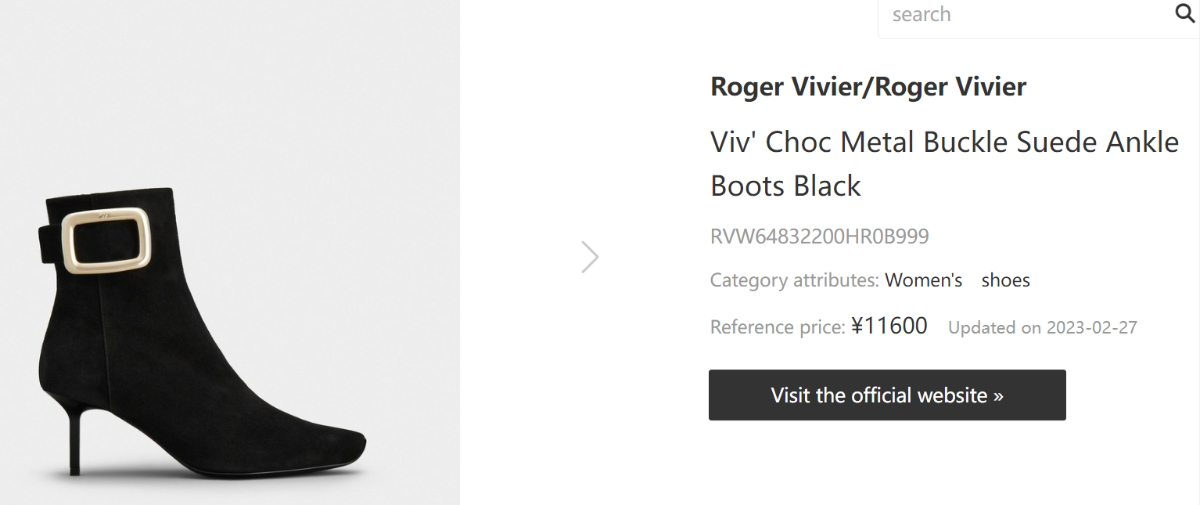The height and width of the screenshot is (505, 1200).
Task: Focus the search input field
Action: [x=1020, y=15]
